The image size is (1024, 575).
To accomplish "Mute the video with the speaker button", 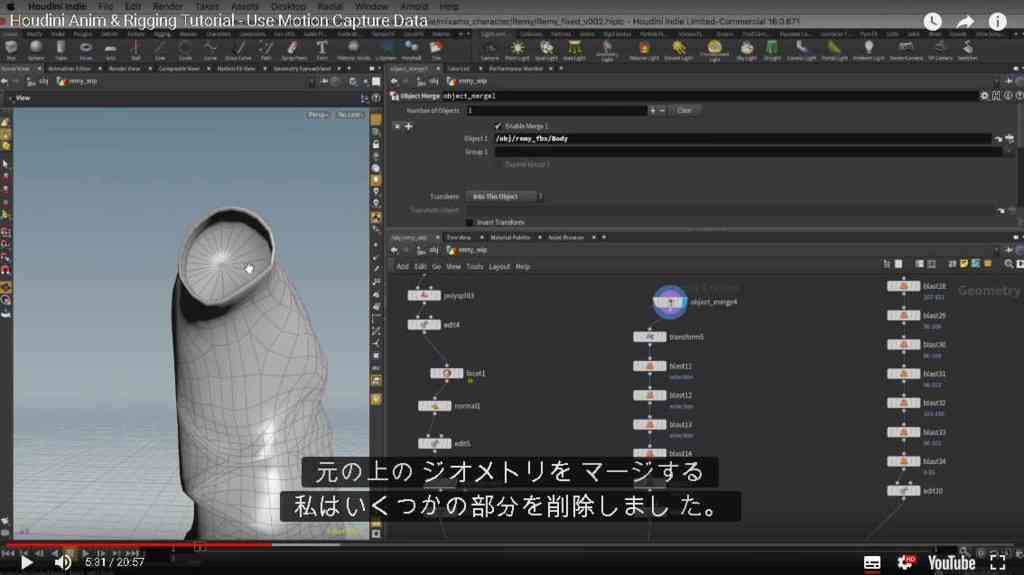I will (63, 563).
